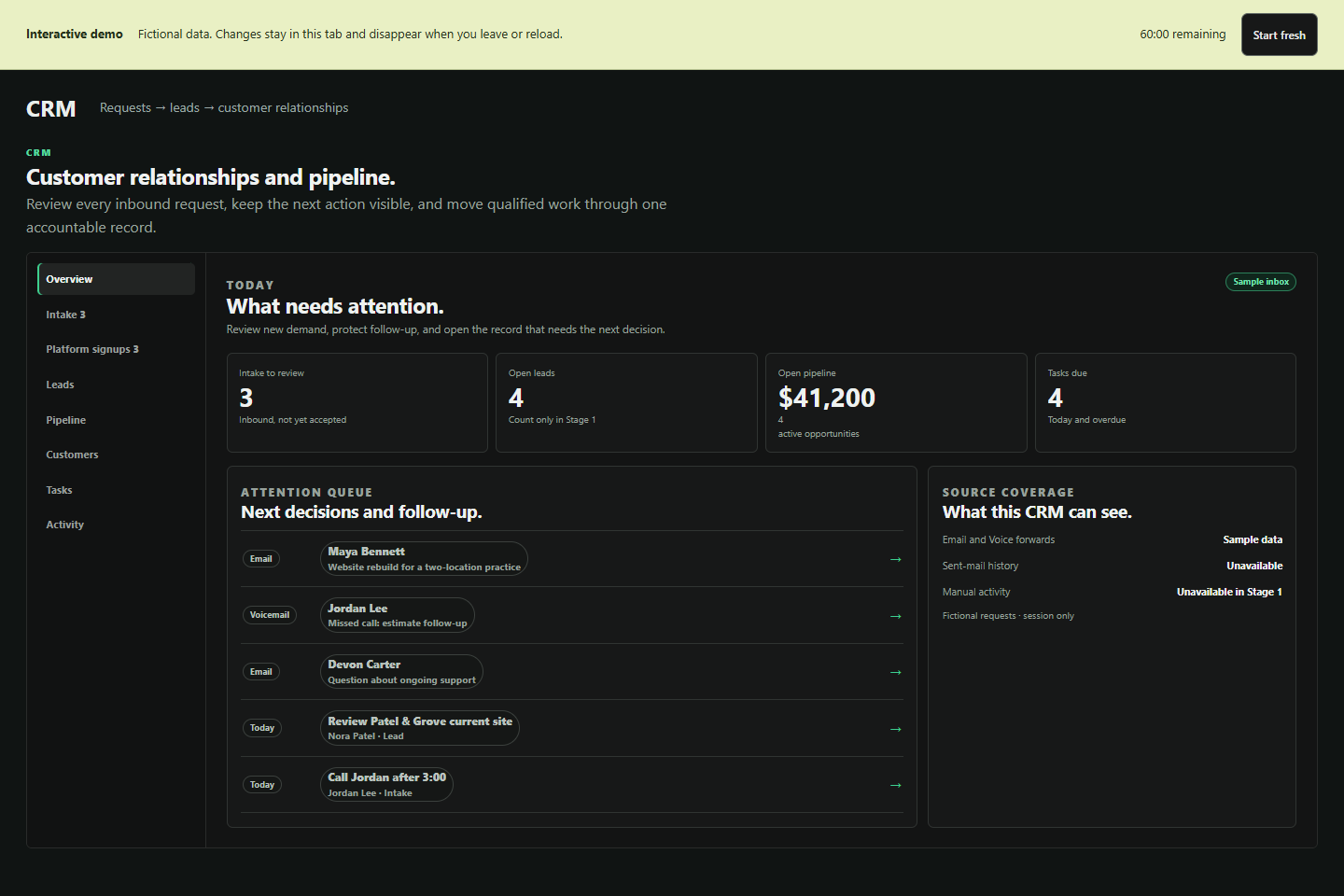The image size is (1344, 896).
Task: Click Email and Voice forwards label
Action: click(x=999, y=539)
